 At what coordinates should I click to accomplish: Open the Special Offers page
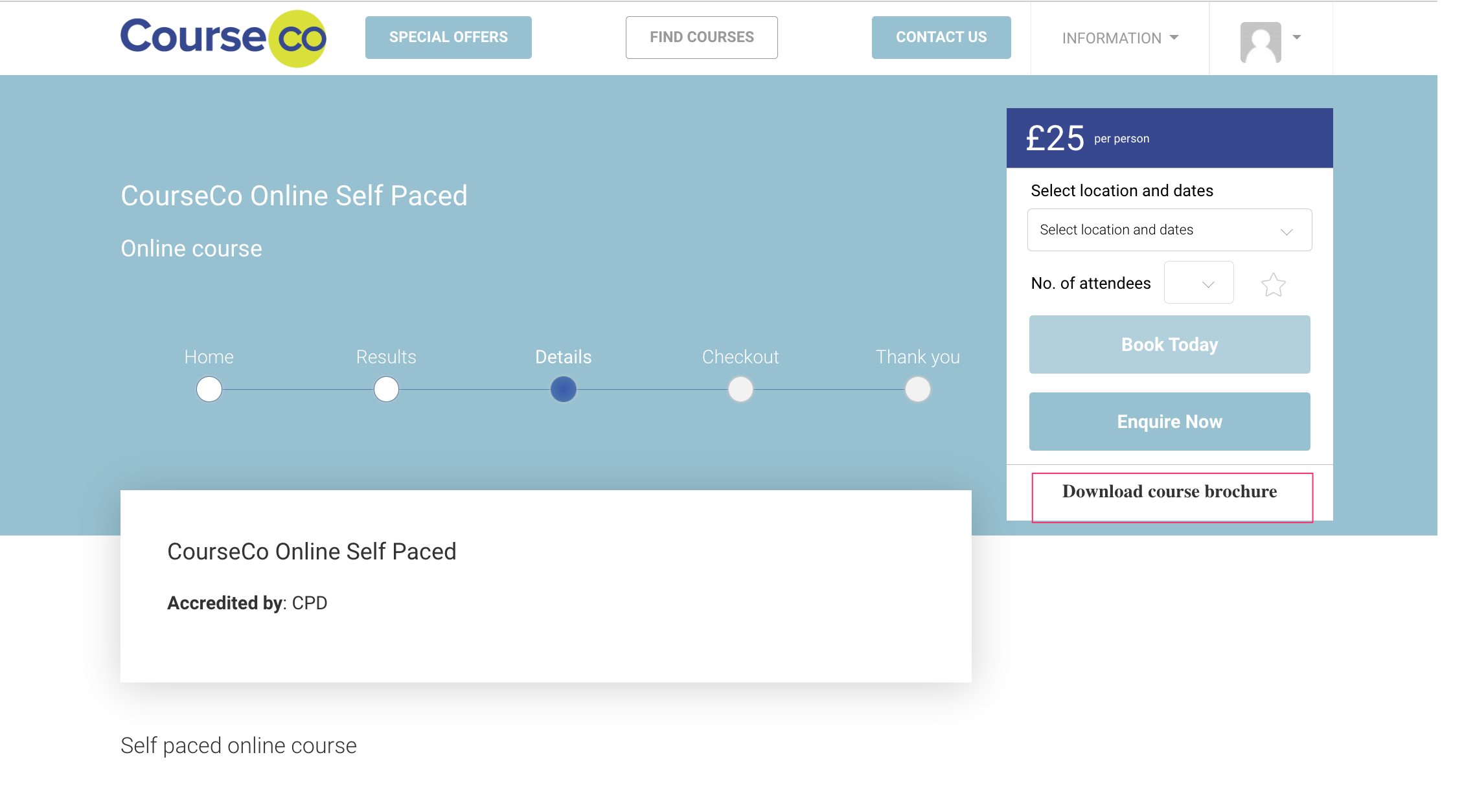coord(448,38)
